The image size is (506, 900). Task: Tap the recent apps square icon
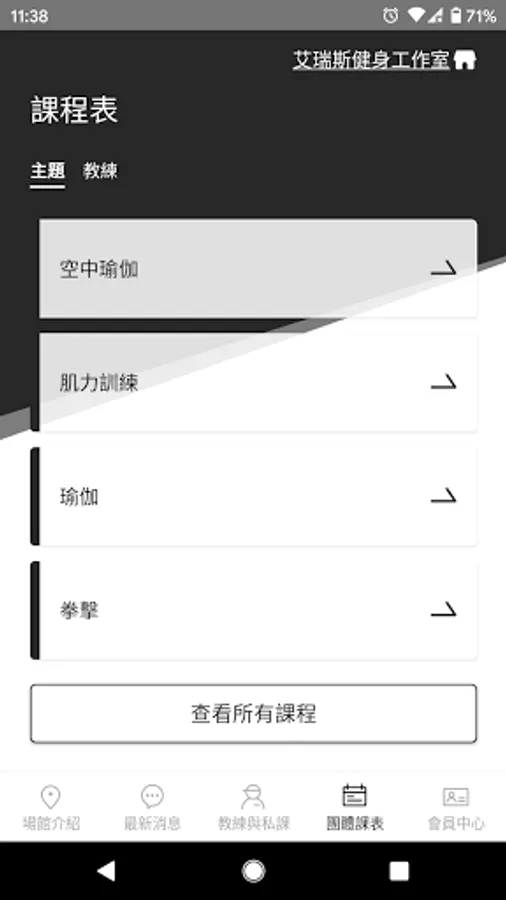pyautogui.click(x=399, y=871)
